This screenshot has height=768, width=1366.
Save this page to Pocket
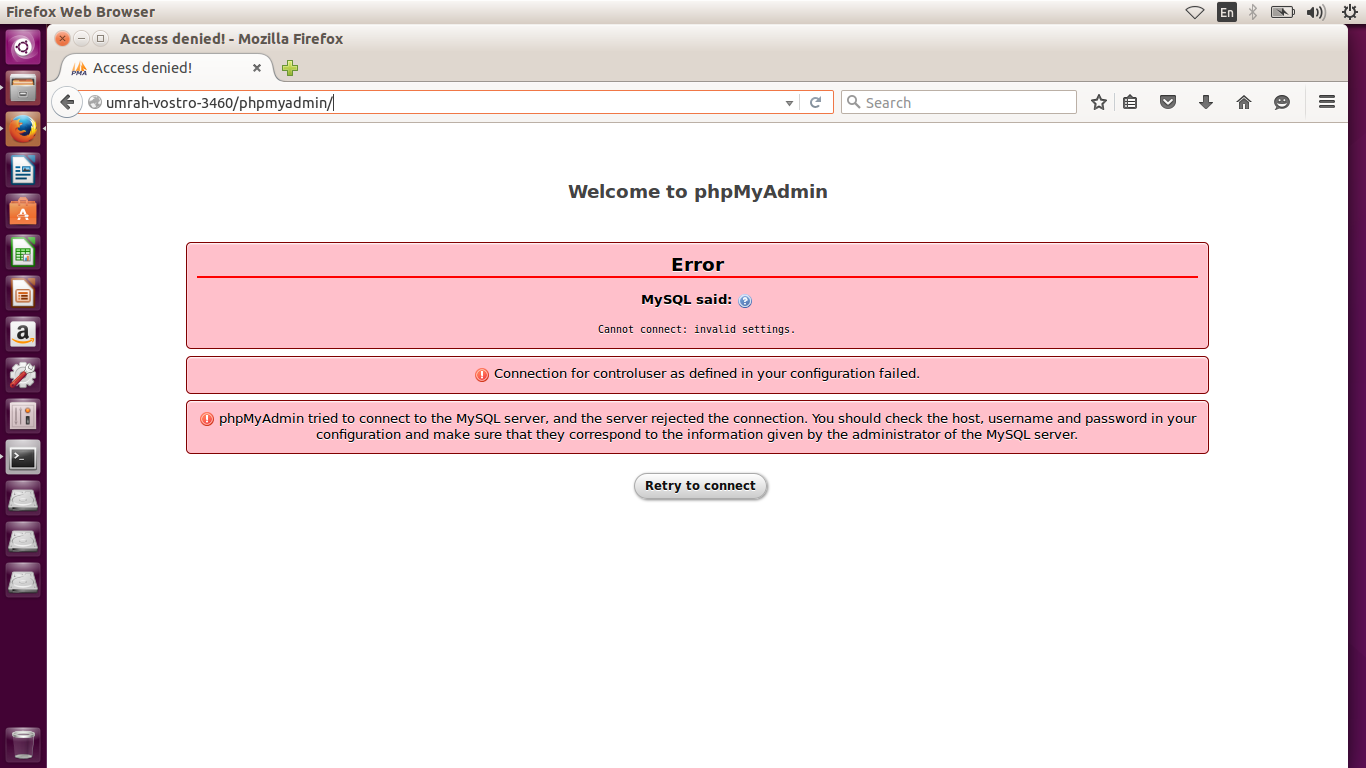pyautogui.click(x=1168, y=102)
